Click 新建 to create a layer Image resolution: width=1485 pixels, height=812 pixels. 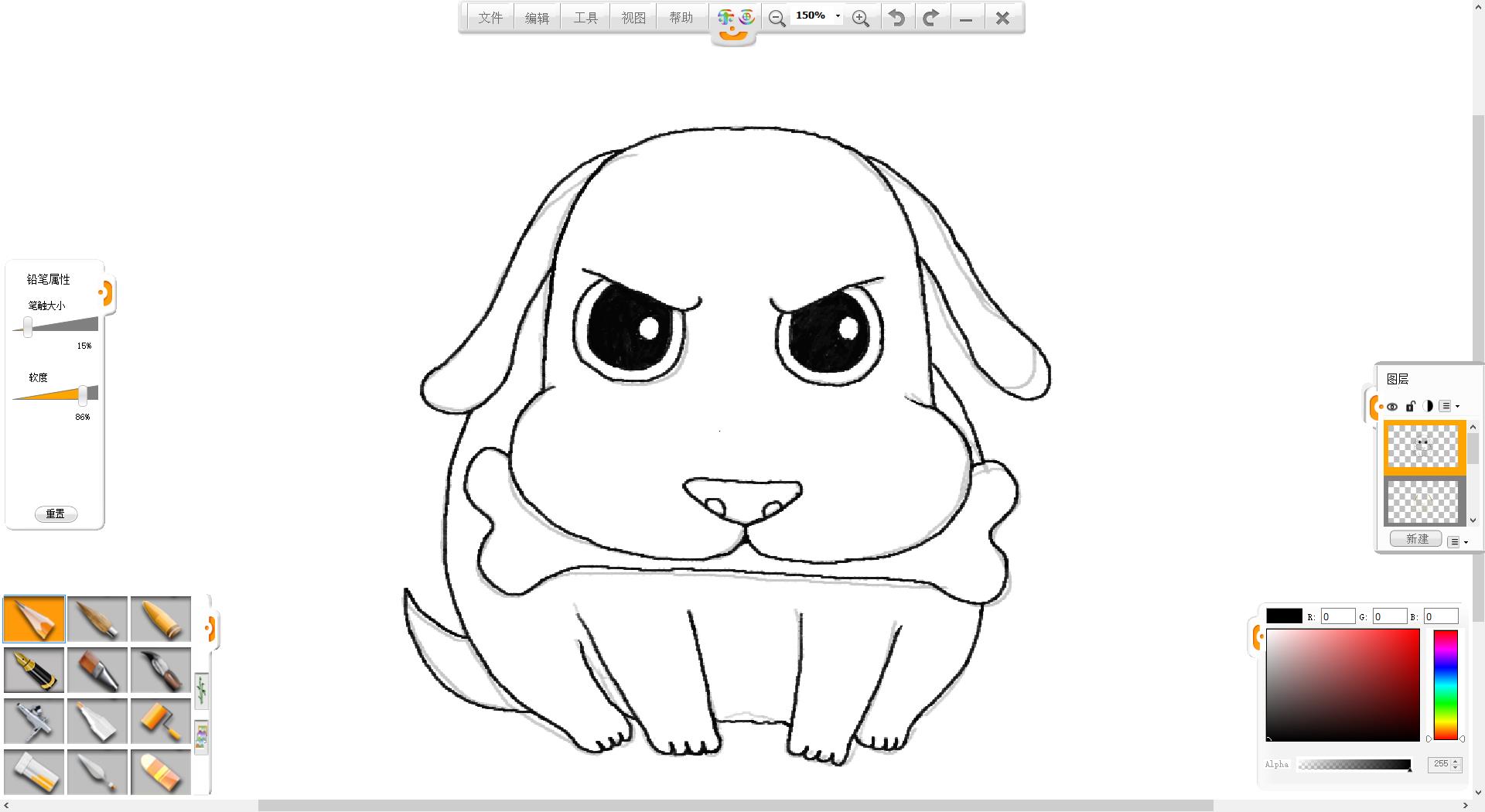click(x=1416, y=539)
